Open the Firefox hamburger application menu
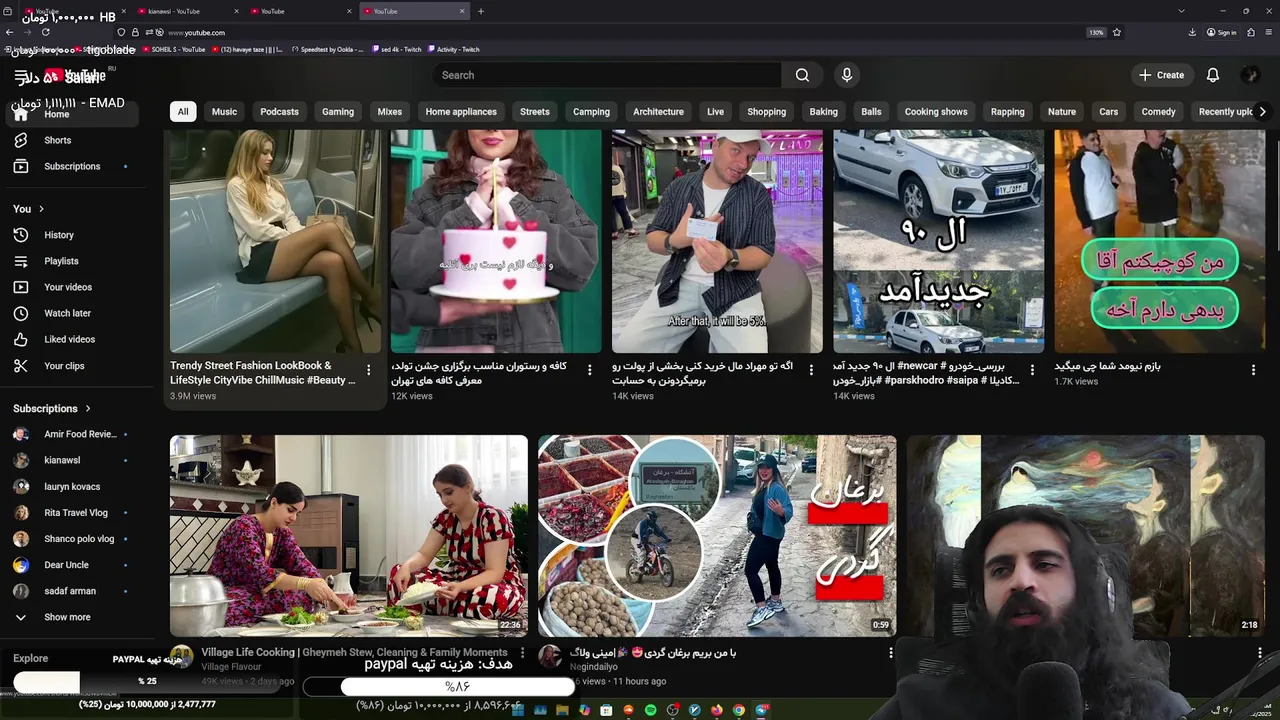The height and width of the screenshot is (720, 1280). (1269, 32)
